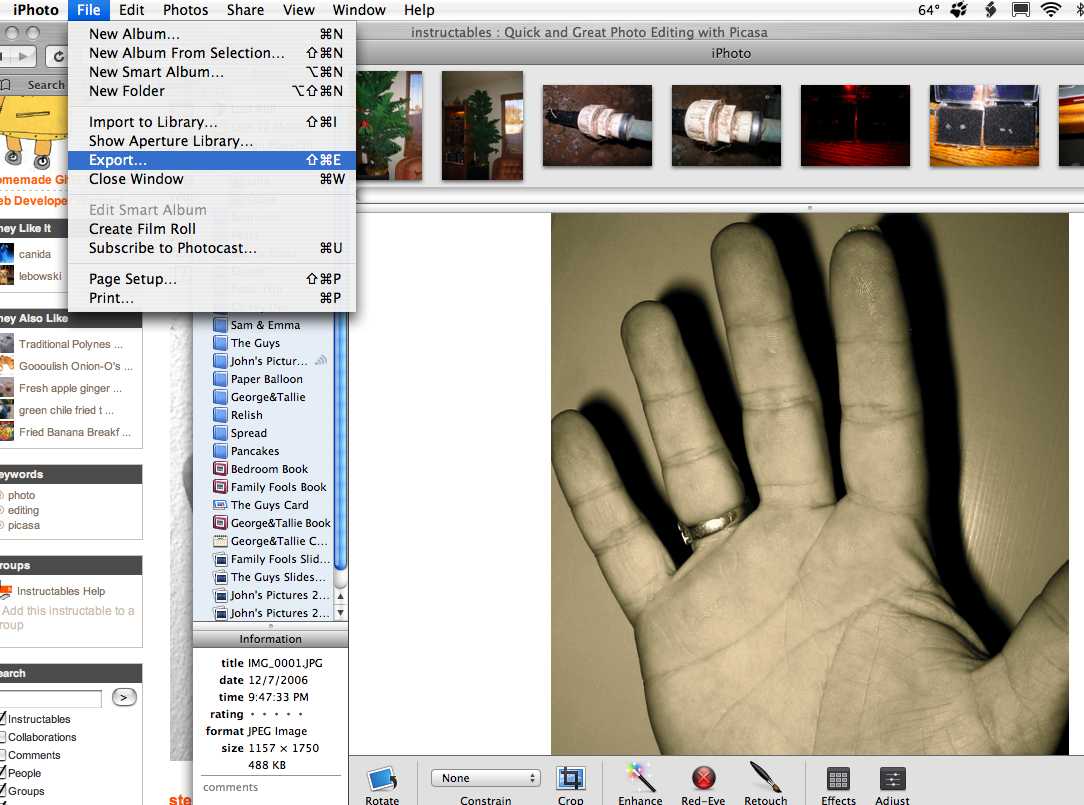Viewport: 1084px width, 805px height.
Task: Click the title IMG_0001.JPG value
Action: (x=285, y=663)
